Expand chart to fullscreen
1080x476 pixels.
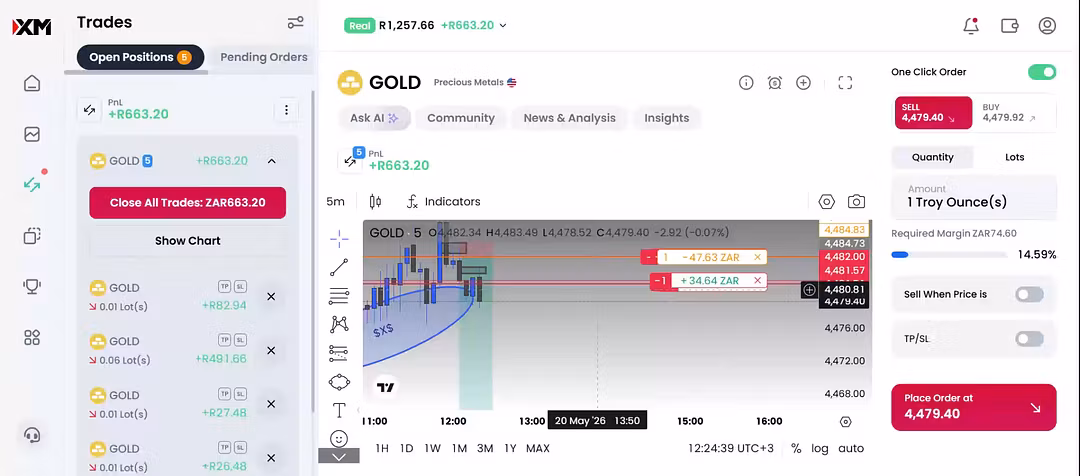[x=845, y=83]
